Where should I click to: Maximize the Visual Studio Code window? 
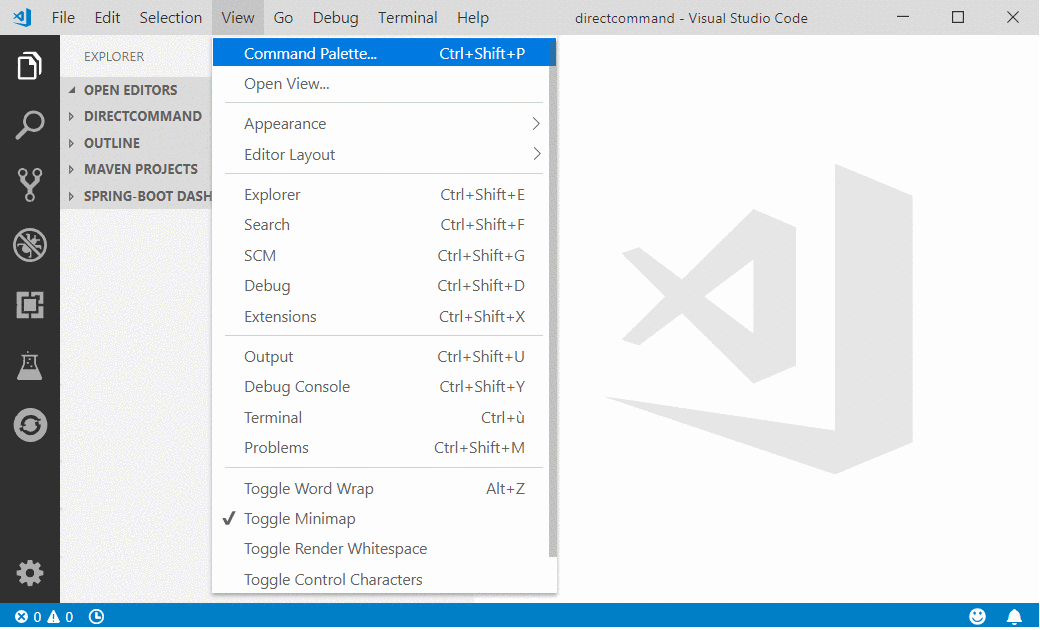958,17
